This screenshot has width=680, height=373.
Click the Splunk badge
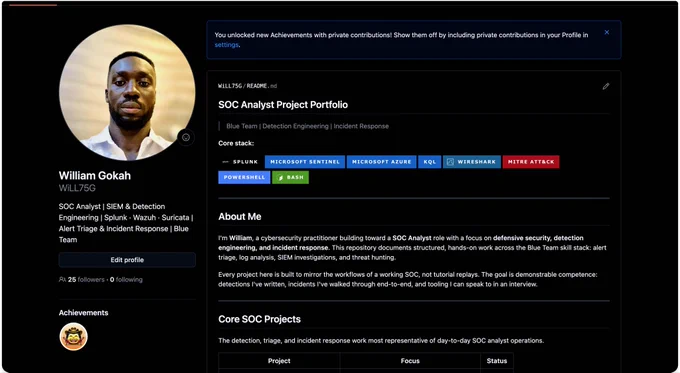tap(240, 162)
